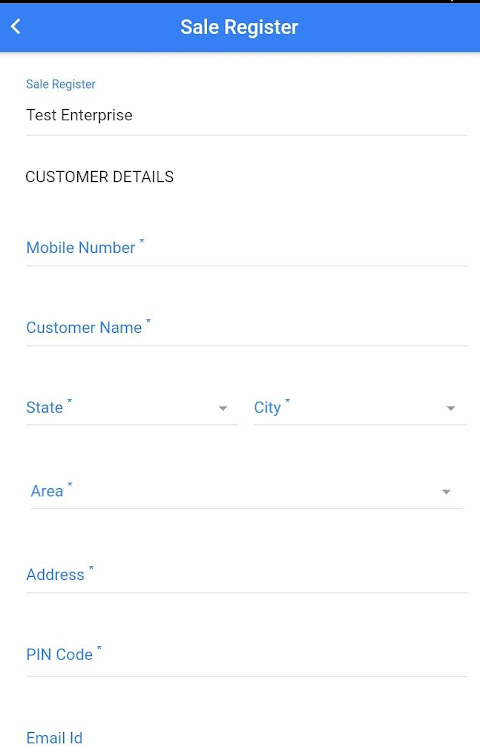Image resolution: width=480 pixels, height=755 pixels.
Task: Select the State field label
Action: pyautogui.click(x=44, y=407)
